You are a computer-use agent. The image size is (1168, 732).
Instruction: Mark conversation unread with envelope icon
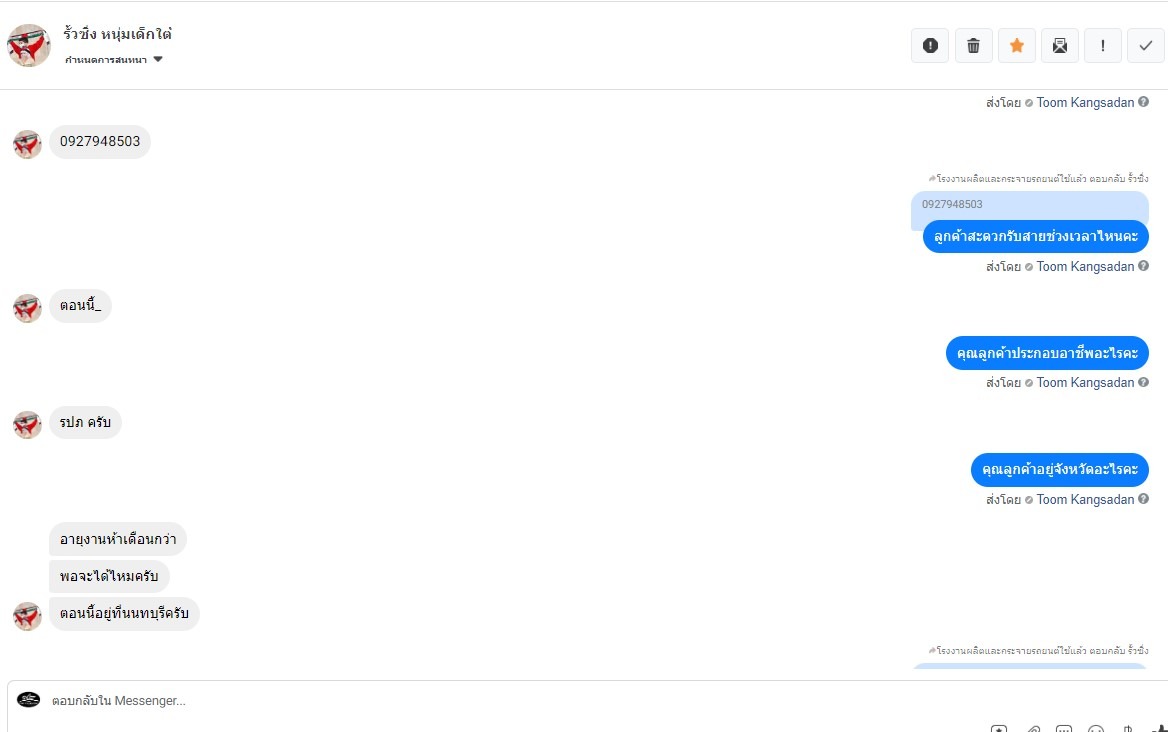point(1060,45)
